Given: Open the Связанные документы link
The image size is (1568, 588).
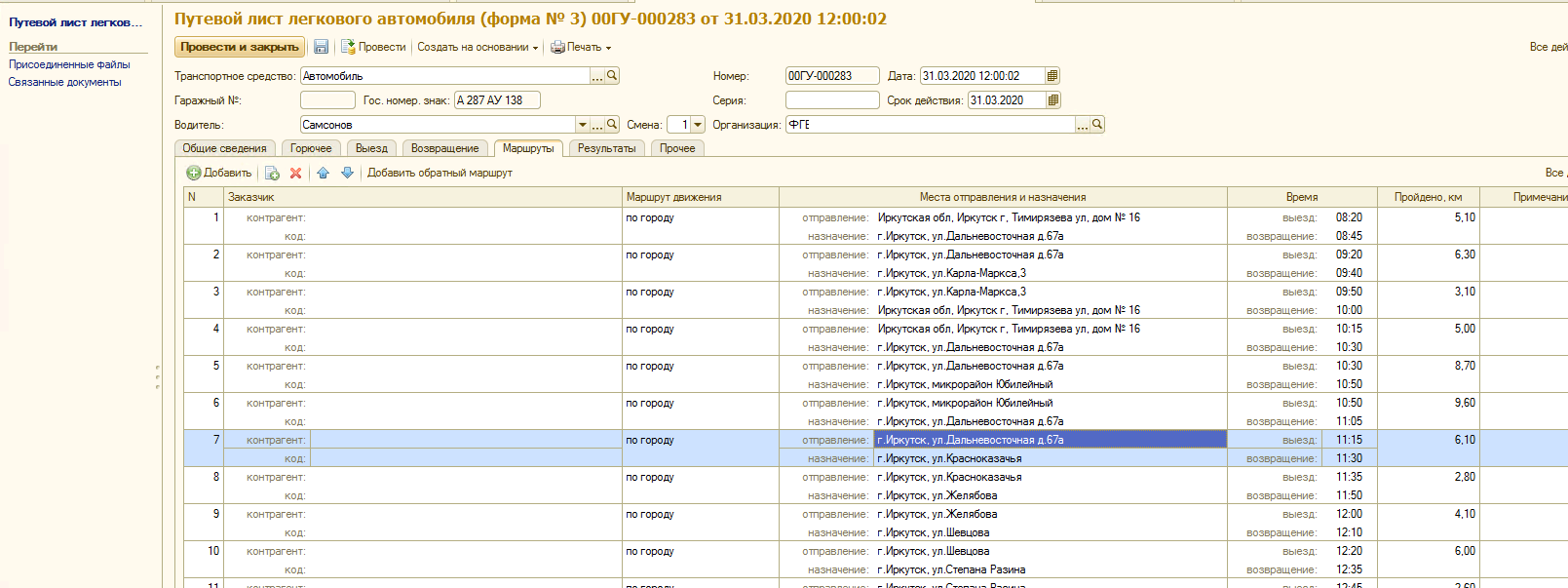Looking at the screenshot, I should tap(65, 82).
